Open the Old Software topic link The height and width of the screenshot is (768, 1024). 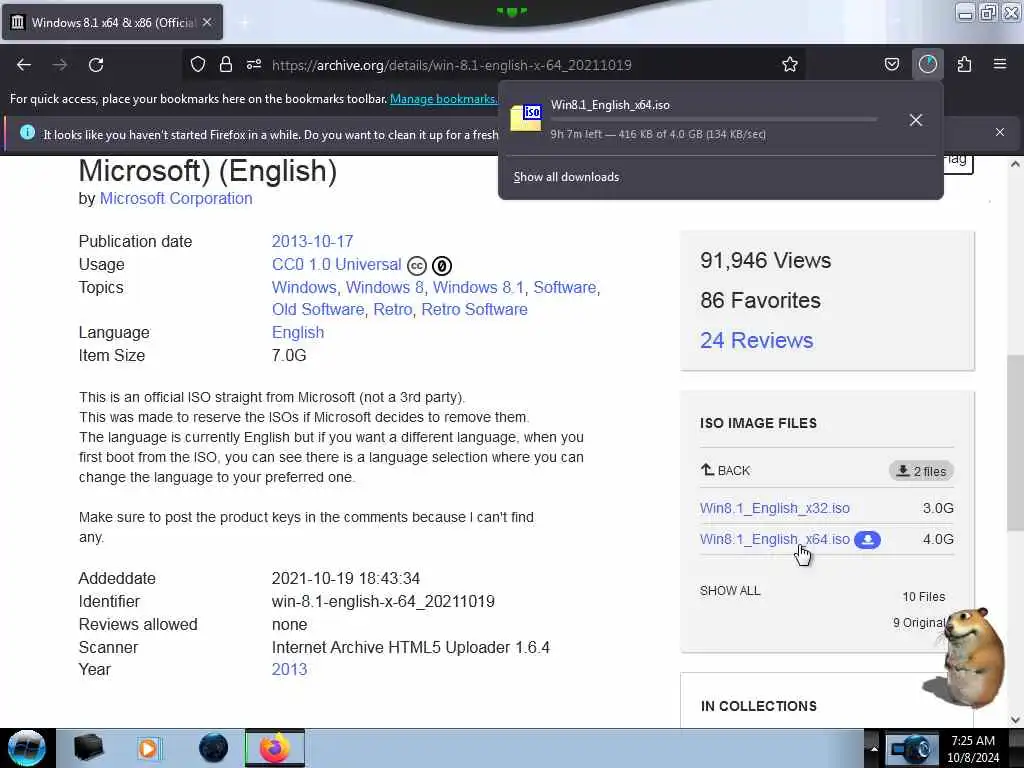317,310
